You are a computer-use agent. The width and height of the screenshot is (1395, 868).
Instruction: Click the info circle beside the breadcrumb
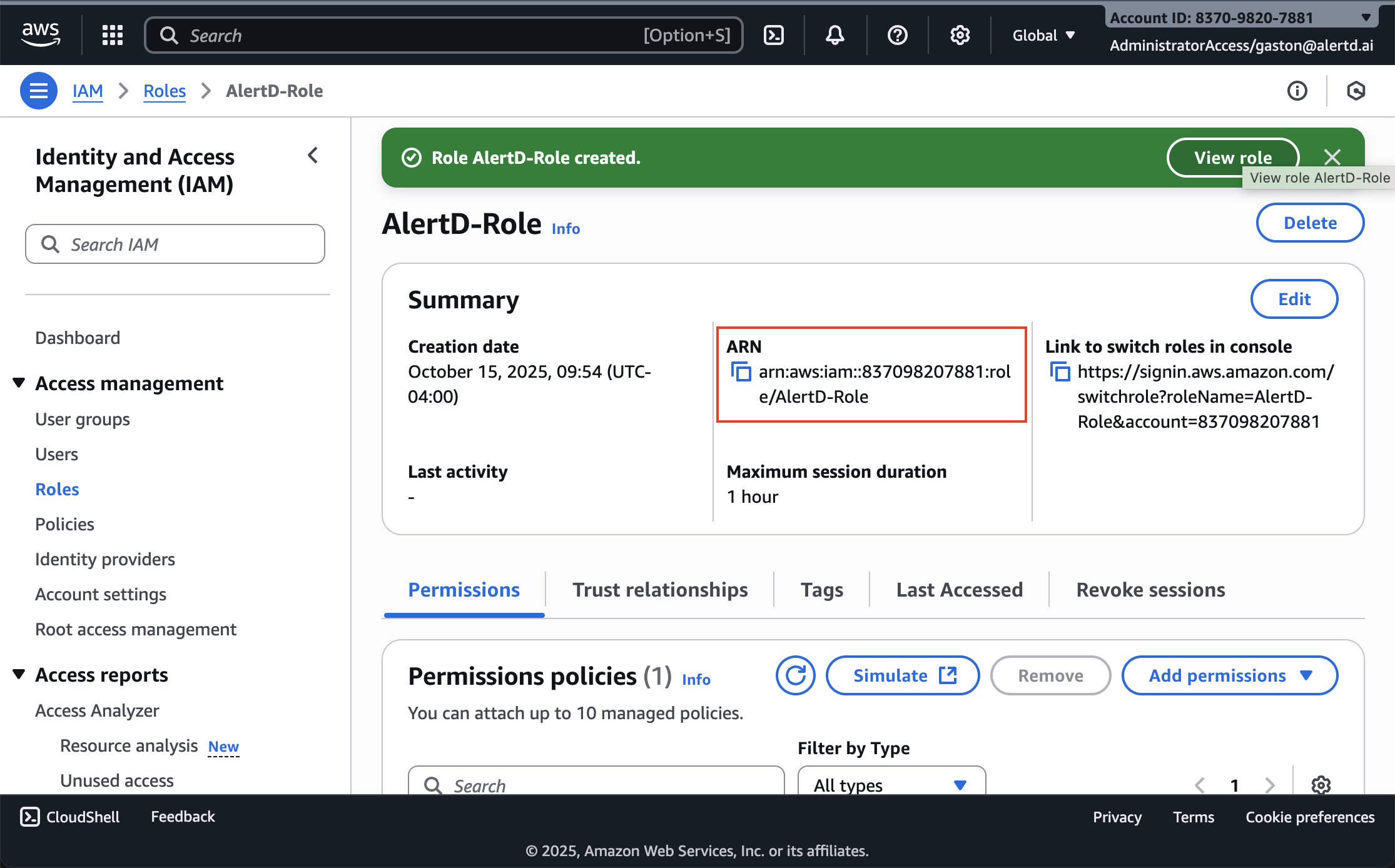1297,91
